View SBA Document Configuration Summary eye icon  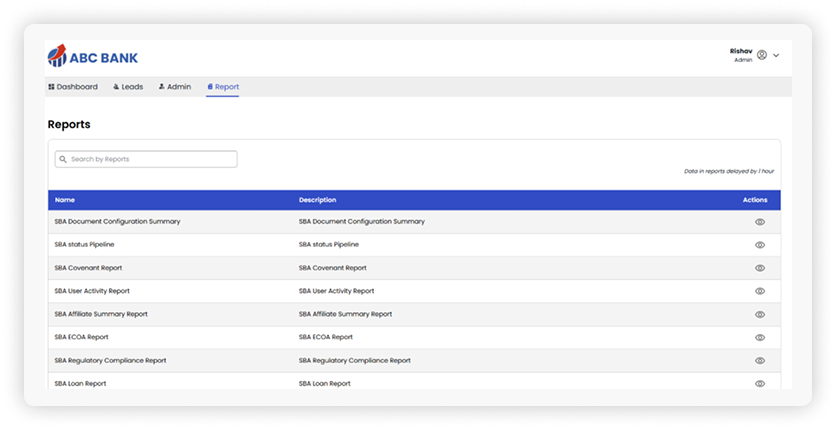click(760, 222)
